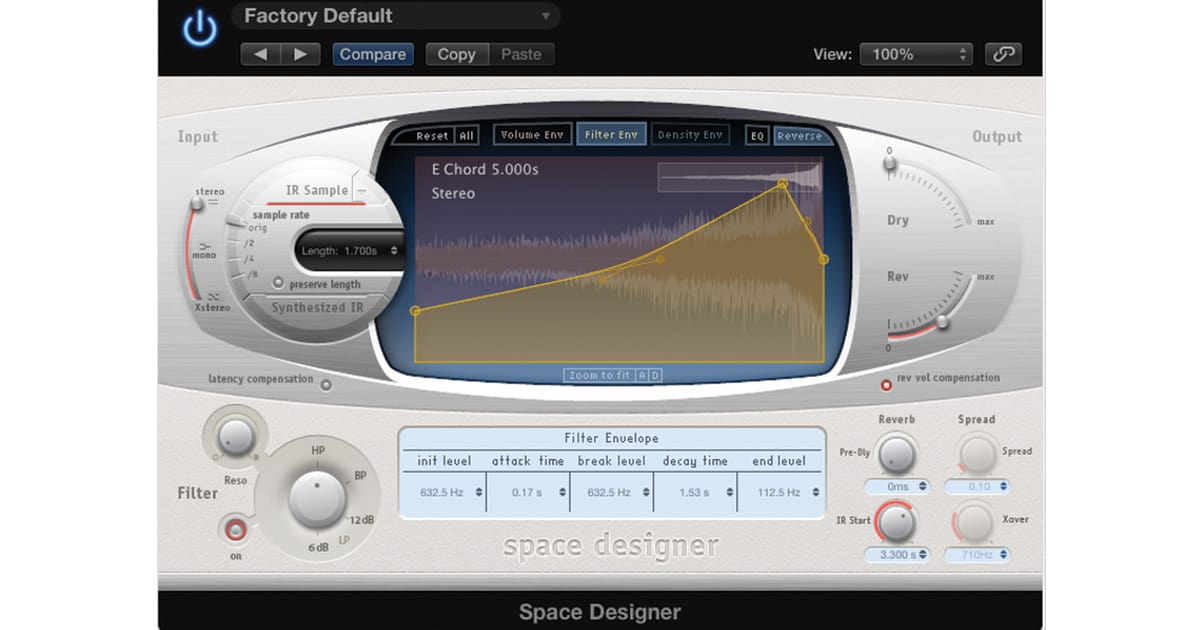Click the mono input mode icon
The height and width of the screenshot is (630, 1200).
point(205,246)
